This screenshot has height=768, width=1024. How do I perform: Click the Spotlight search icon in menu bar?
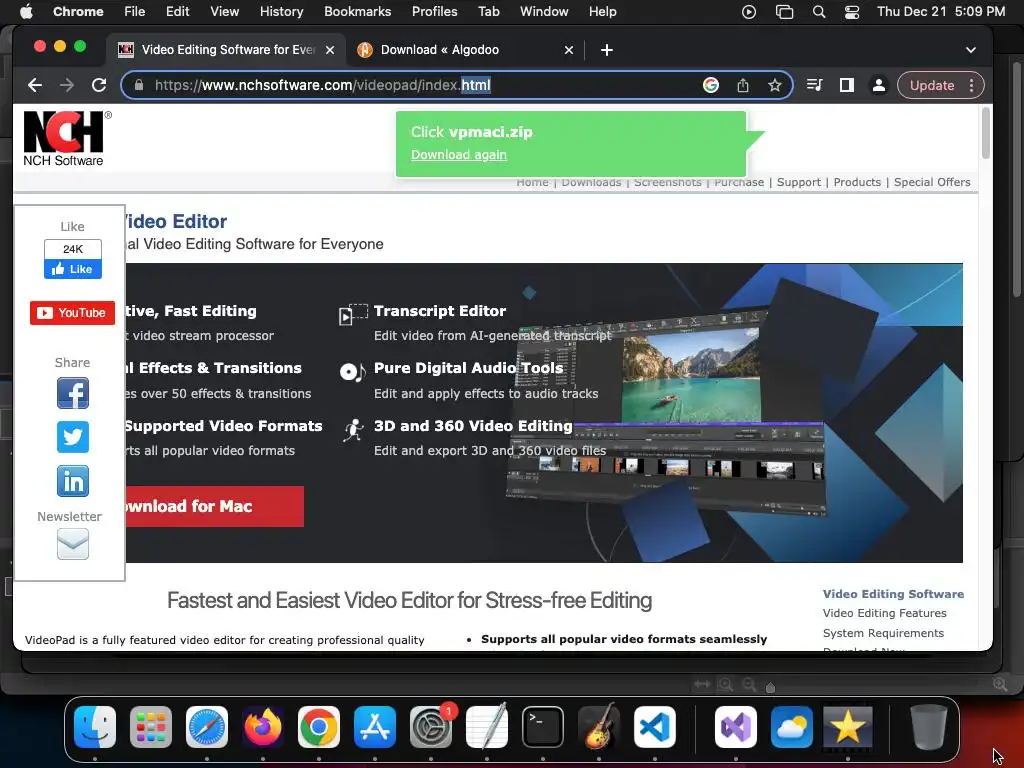click(x=818, y=12)
